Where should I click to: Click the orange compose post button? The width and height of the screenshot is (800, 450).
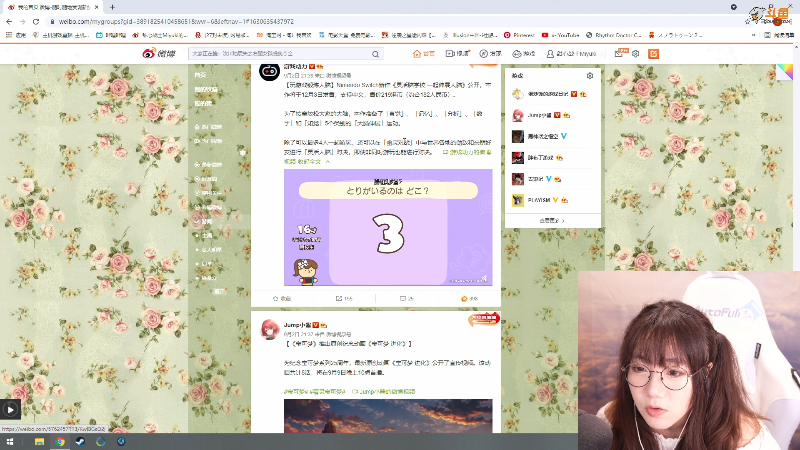pos(653,54)
